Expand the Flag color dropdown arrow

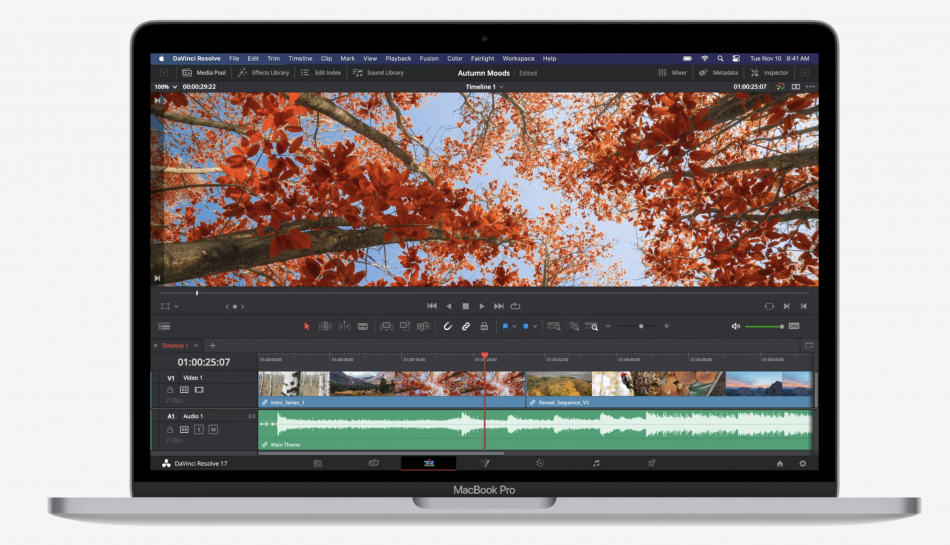point(514,326)
